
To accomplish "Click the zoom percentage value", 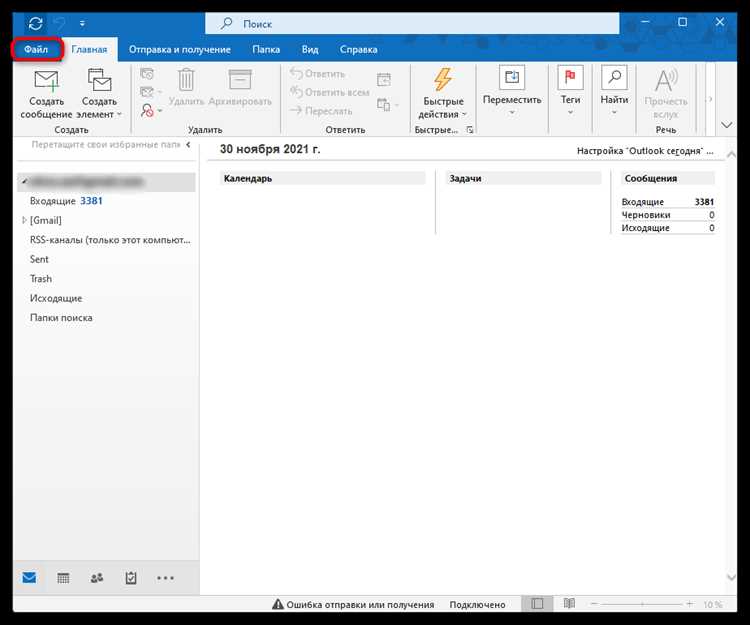I will click(712, 604).
